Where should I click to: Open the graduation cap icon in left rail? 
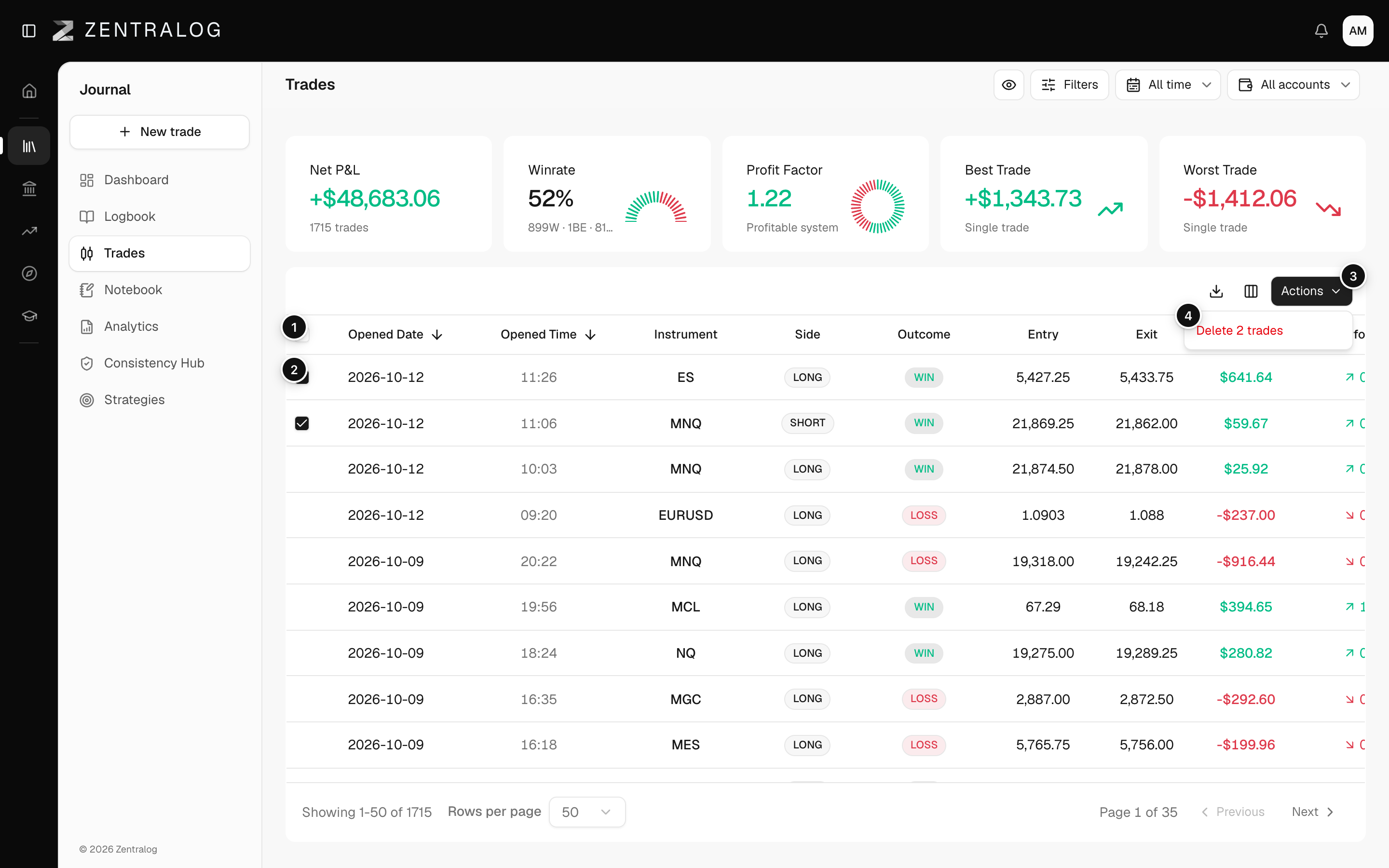29,316
